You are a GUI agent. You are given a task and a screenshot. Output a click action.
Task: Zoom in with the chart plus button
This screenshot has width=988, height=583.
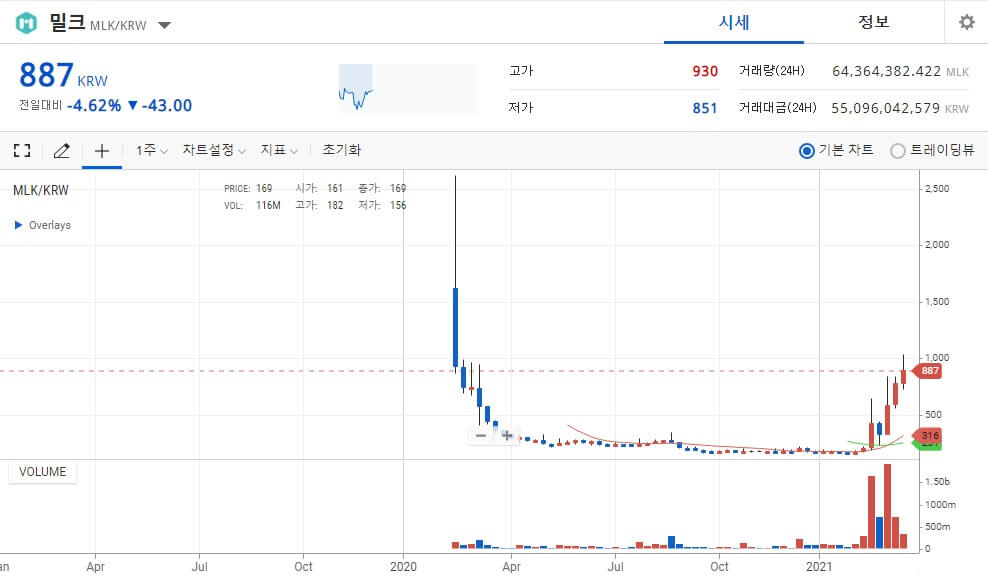507,436
